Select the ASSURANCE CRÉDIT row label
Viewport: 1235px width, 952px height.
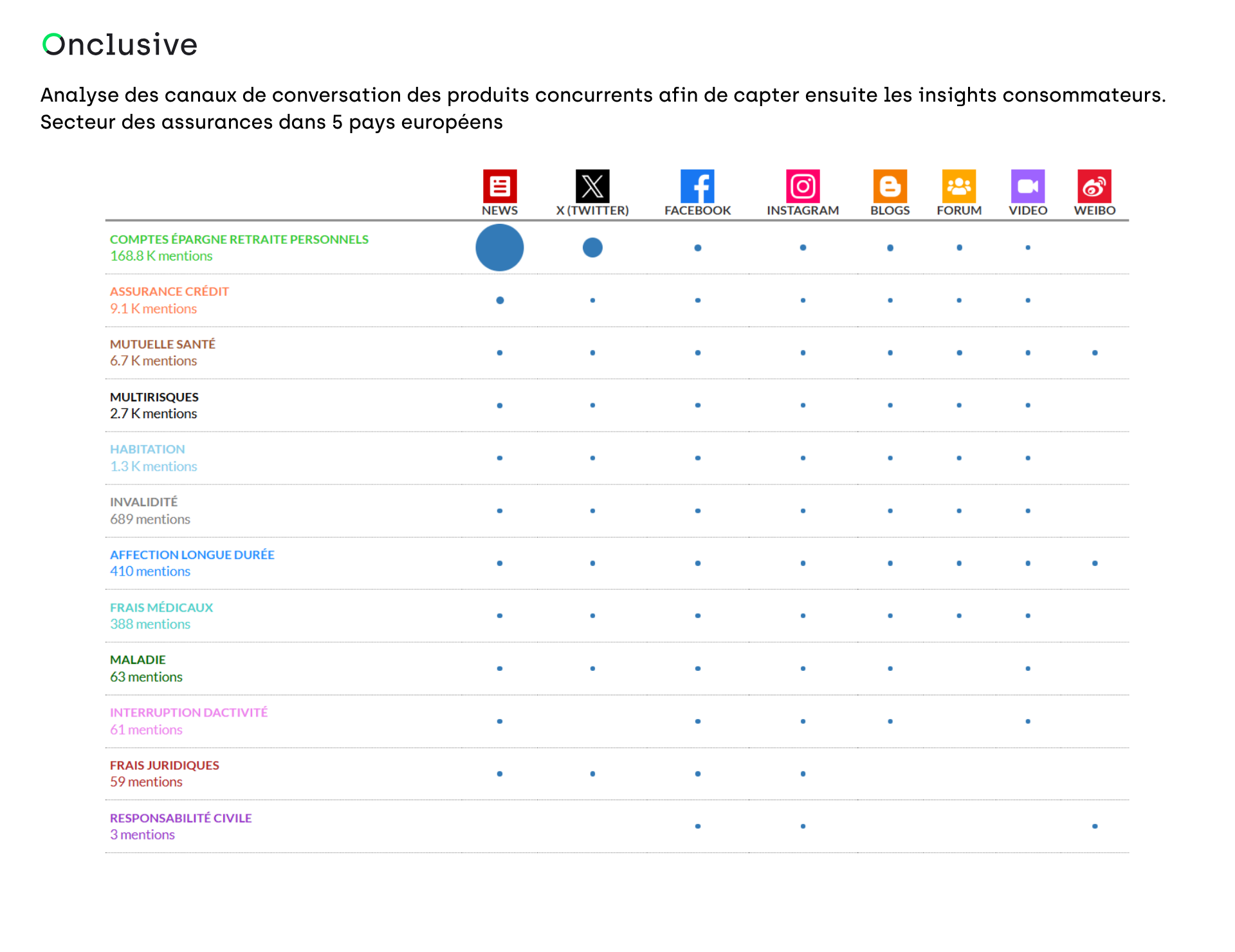pyautogui.click(x=169, y=291)
